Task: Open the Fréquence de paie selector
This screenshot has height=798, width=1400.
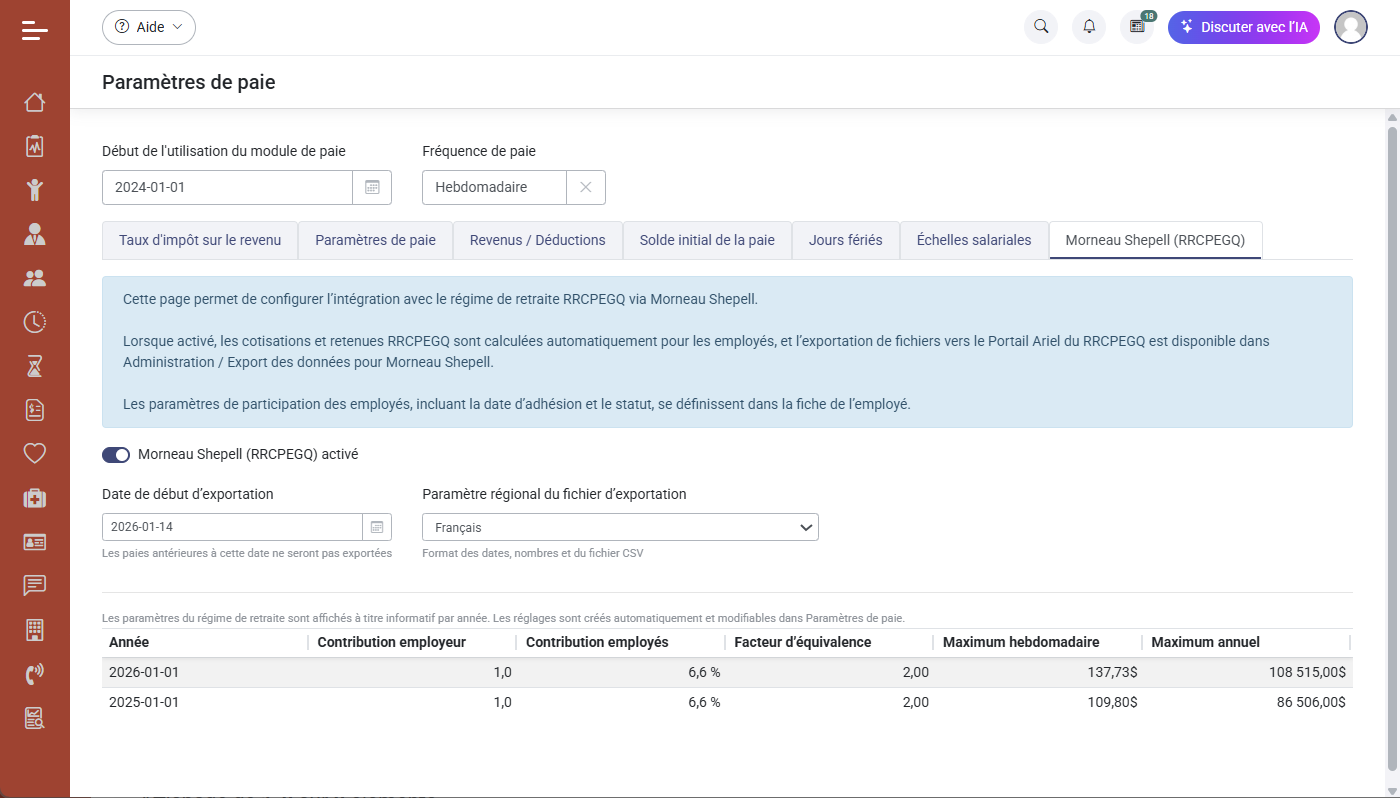Action: tap(494, 187)
